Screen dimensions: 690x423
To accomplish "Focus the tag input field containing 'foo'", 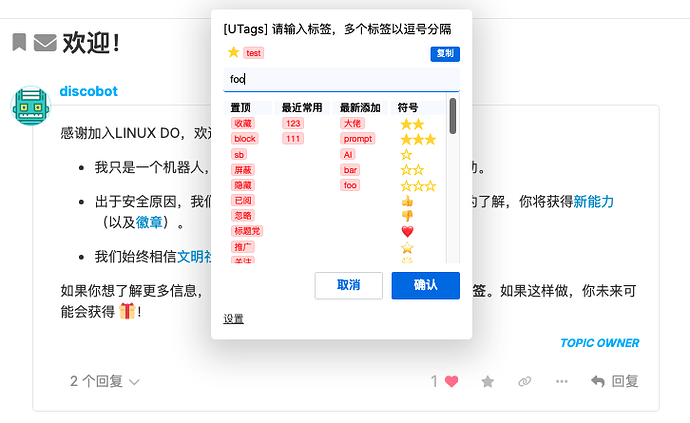I will pyautogui.click(x=341, y=79).
